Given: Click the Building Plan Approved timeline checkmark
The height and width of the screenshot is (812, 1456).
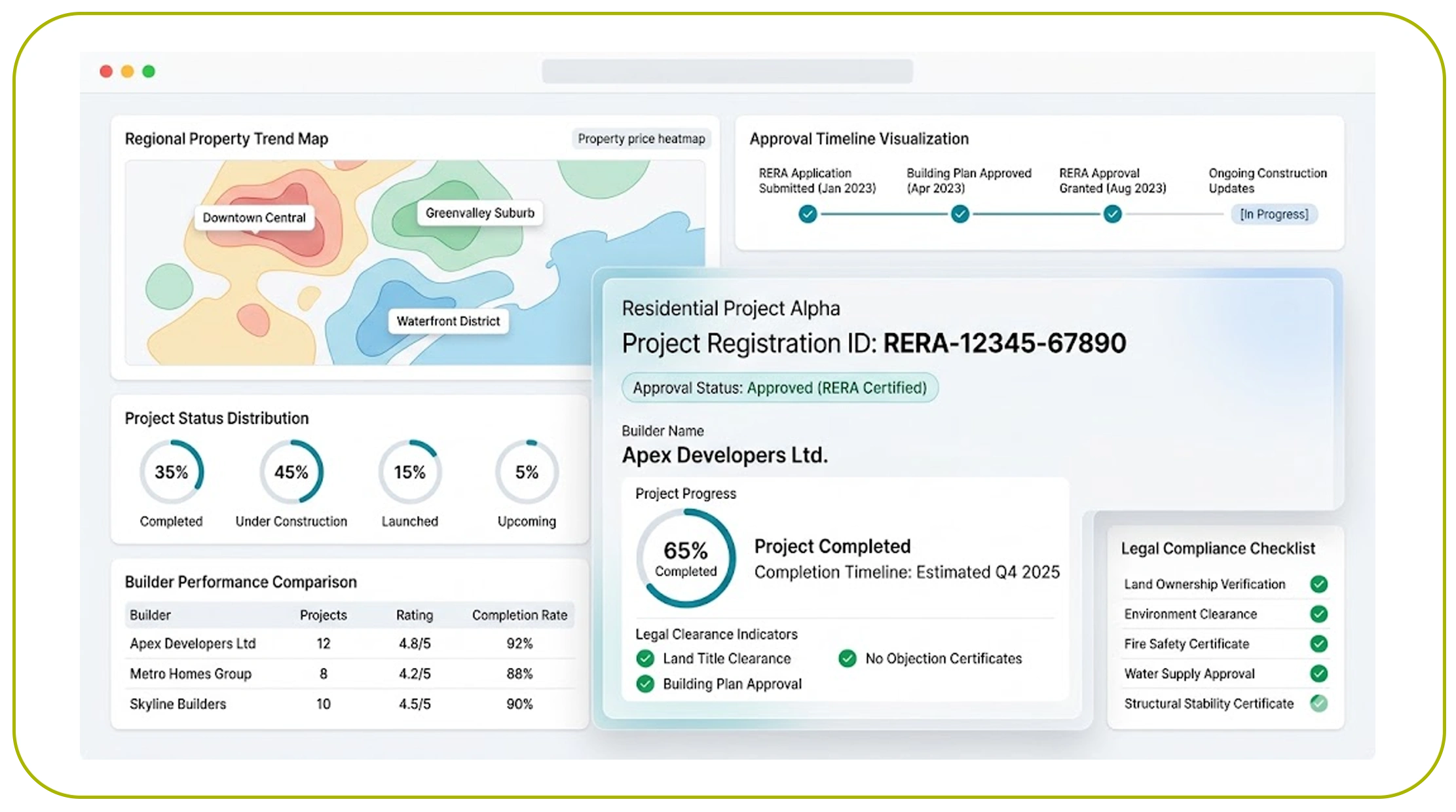Looking at the screenshot, I should [x=960, y=214].
